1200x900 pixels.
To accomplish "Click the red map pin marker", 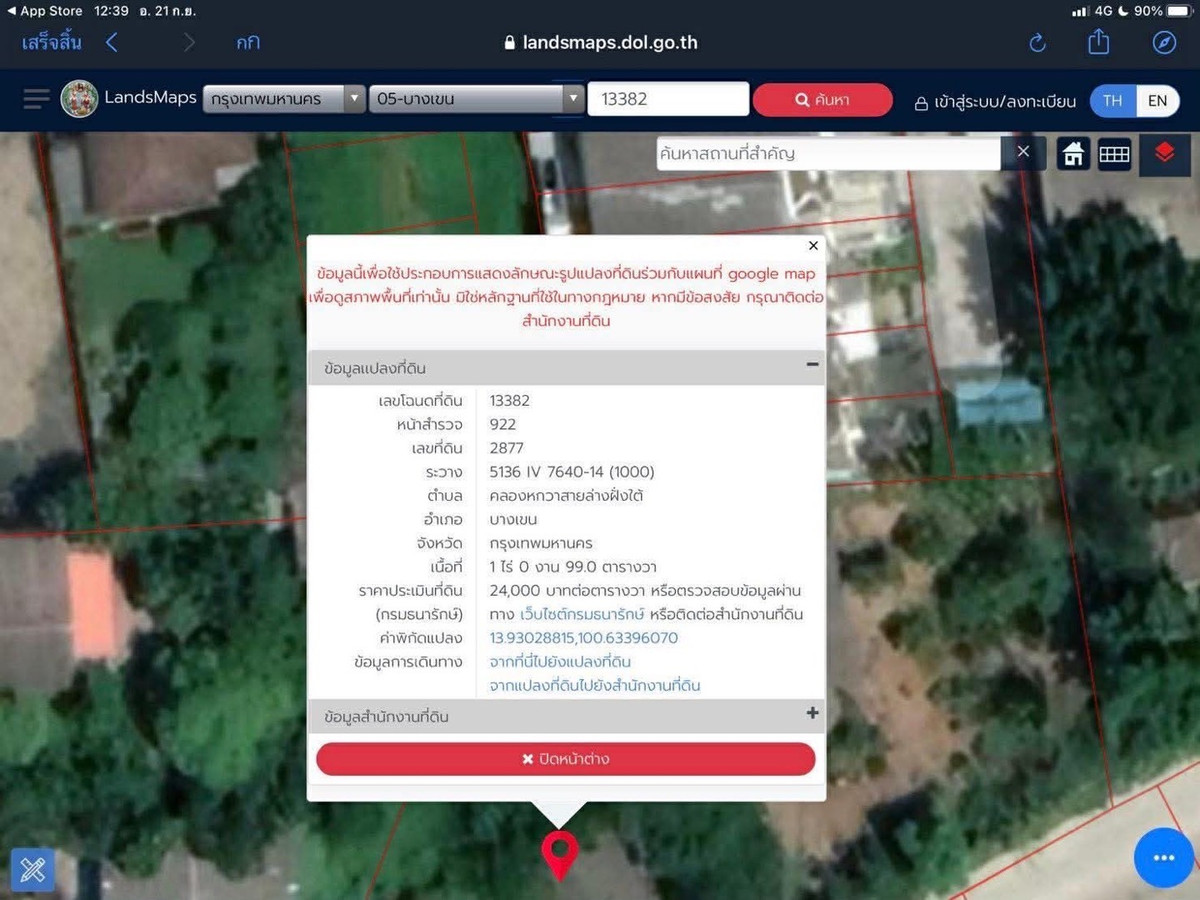I will 559,853.
